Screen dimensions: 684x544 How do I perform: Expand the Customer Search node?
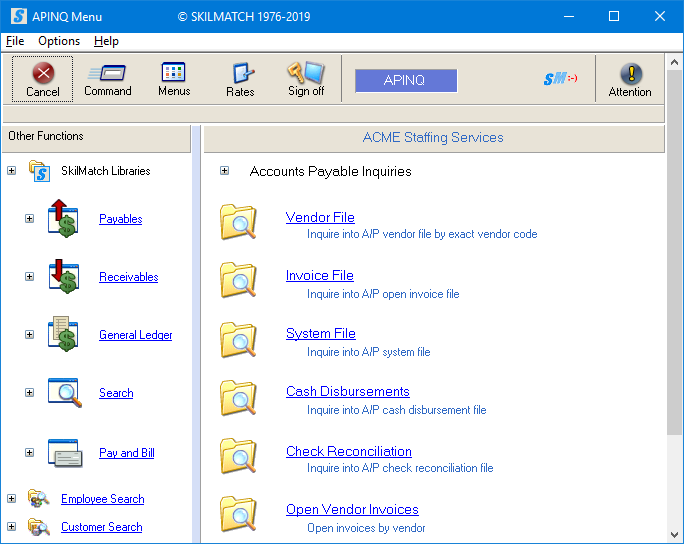click(12, 527)
